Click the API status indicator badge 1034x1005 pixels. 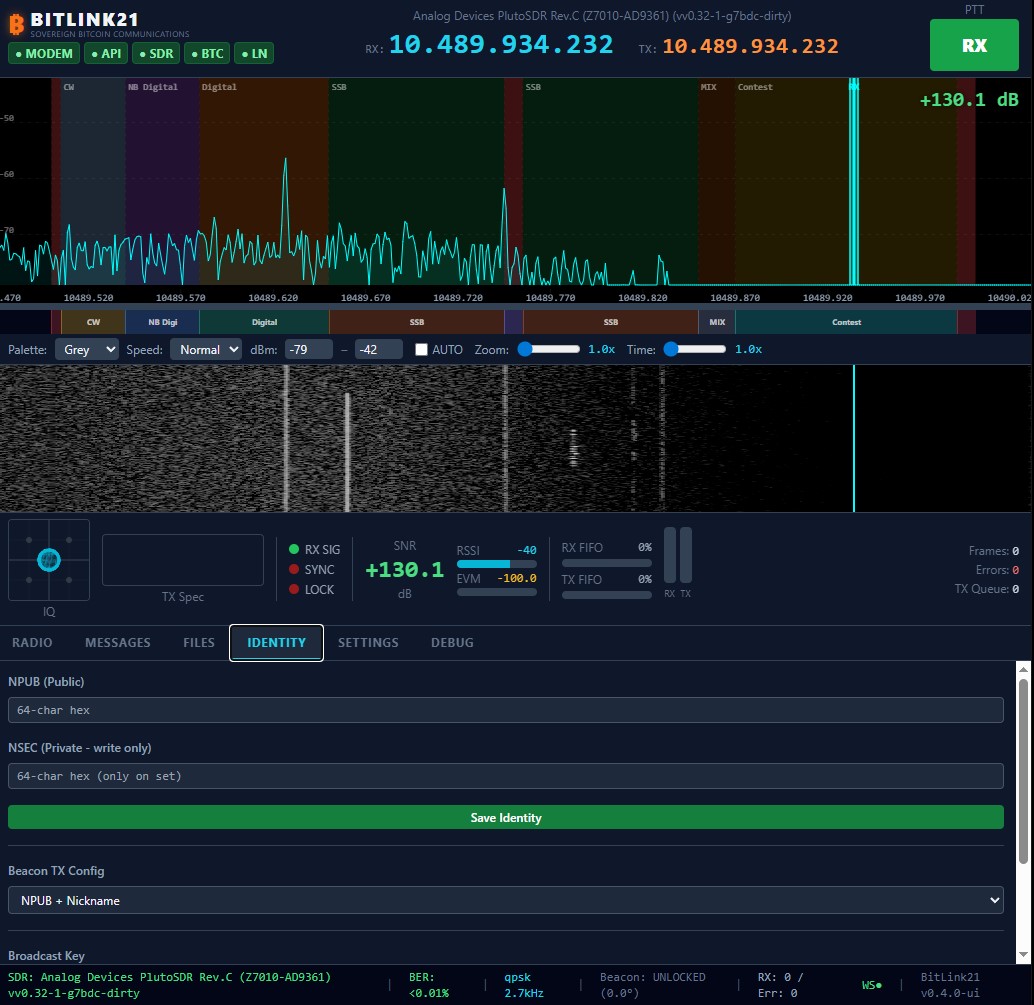pos(106,53)
